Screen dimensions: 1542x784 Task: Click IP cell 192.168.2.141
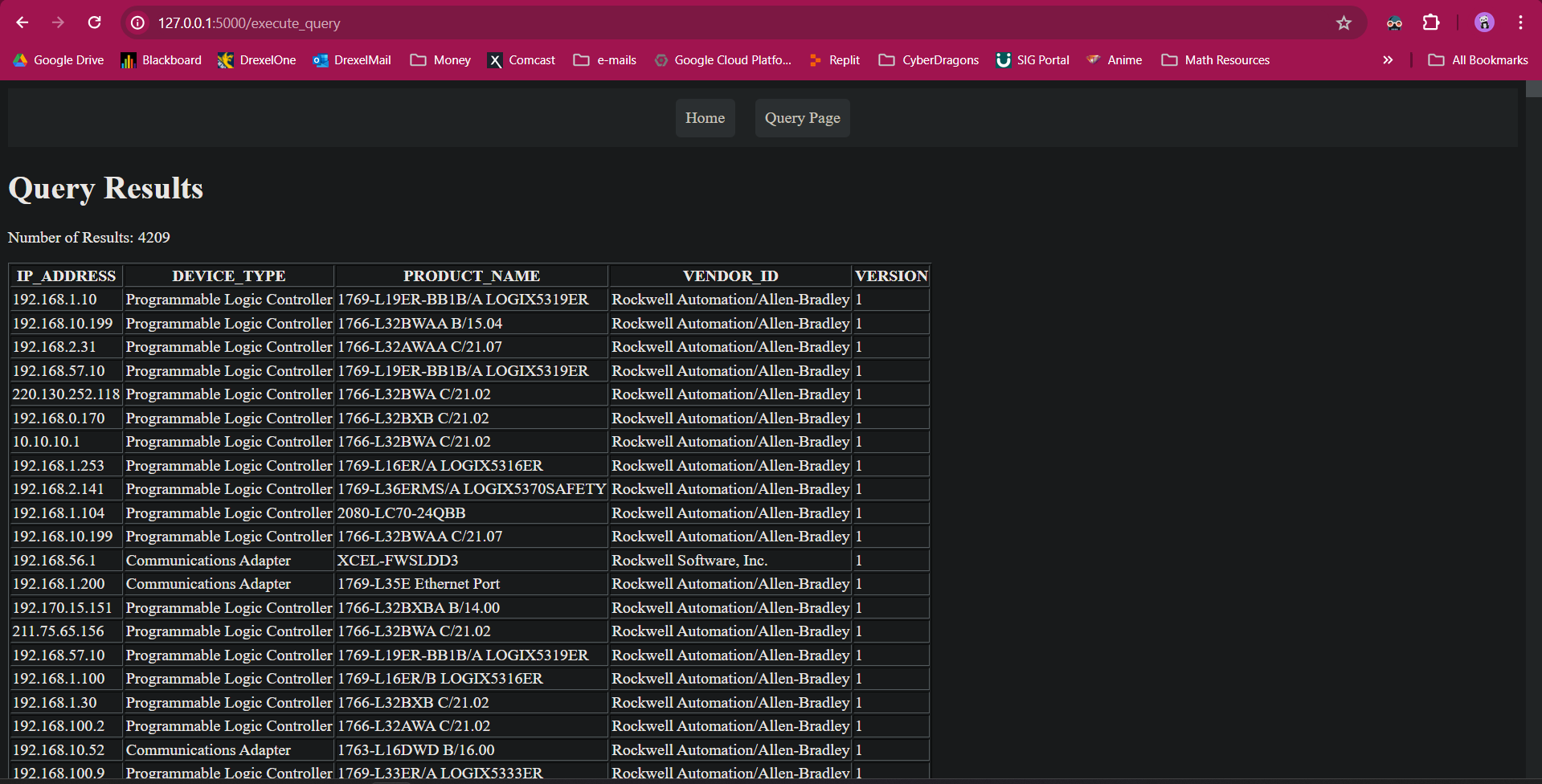click(x=66, y=489)
